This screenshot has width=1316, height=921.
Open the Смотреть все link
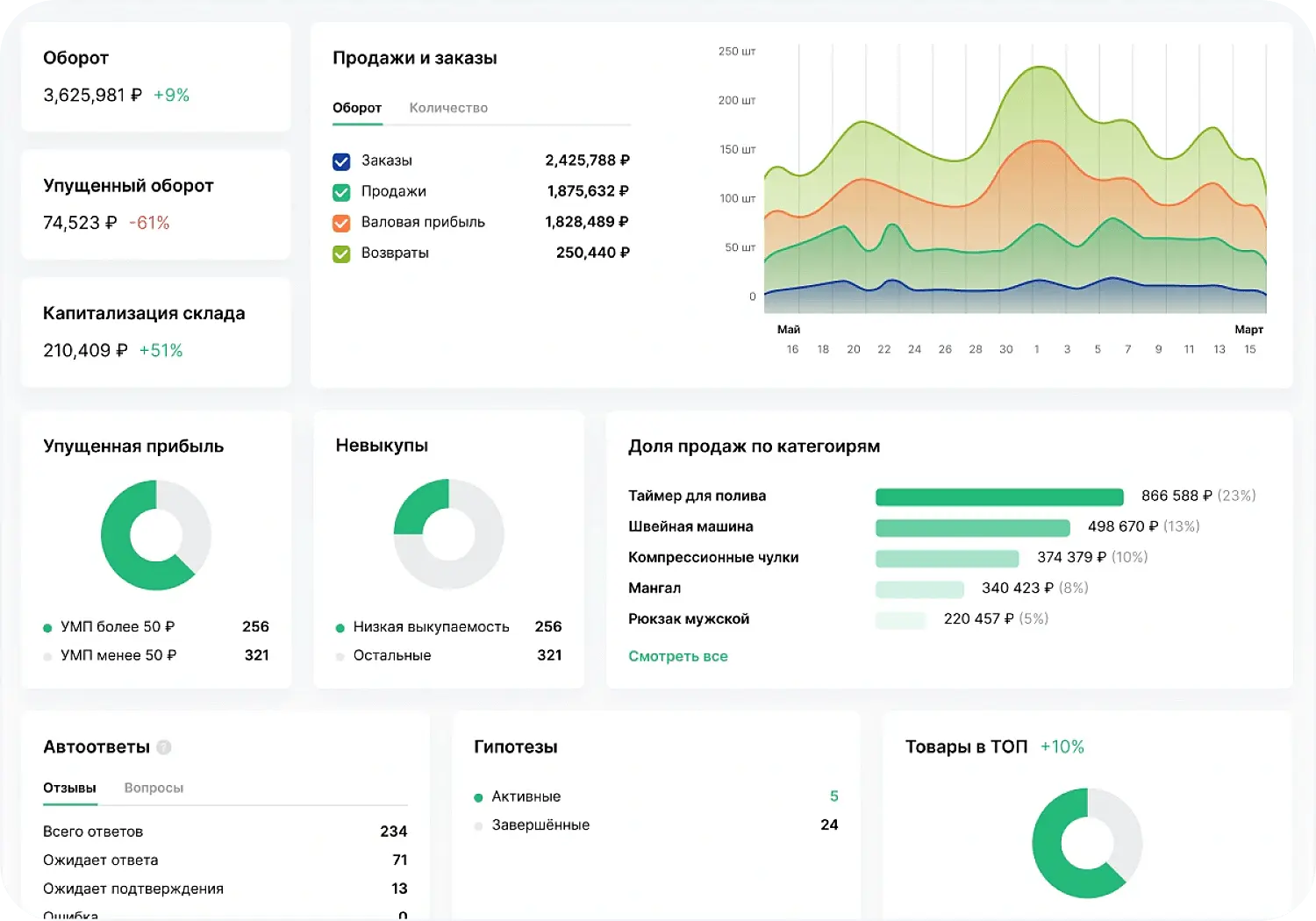tap(677, 655)
